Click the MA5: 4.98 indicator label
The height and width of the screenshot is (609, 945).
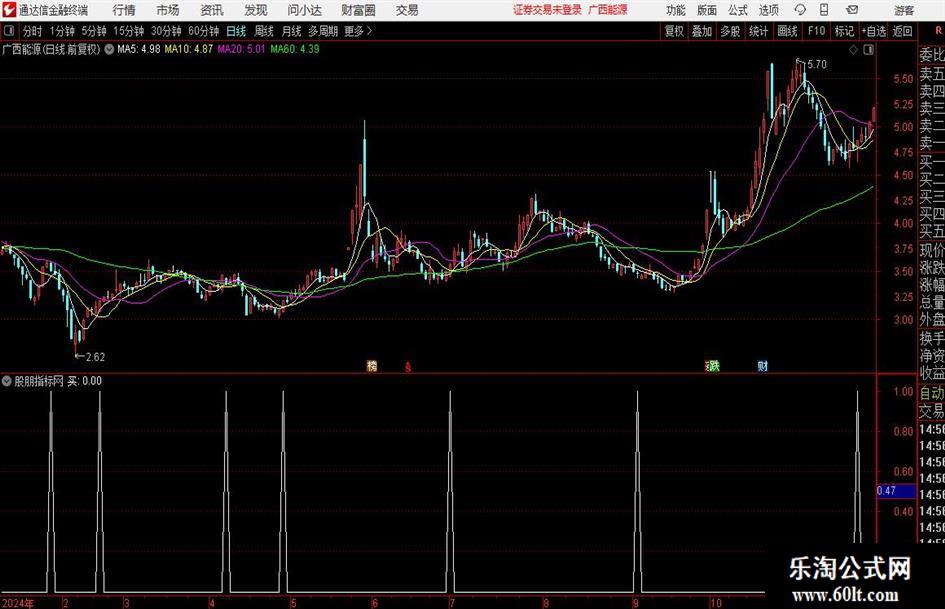139,49
